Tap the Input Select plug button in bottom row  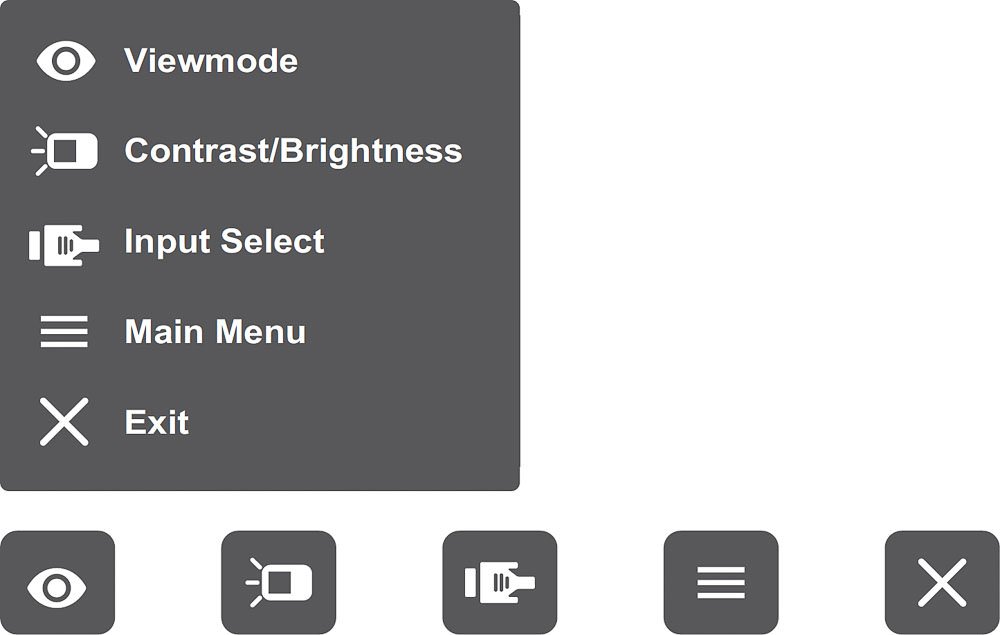point(500,582)
